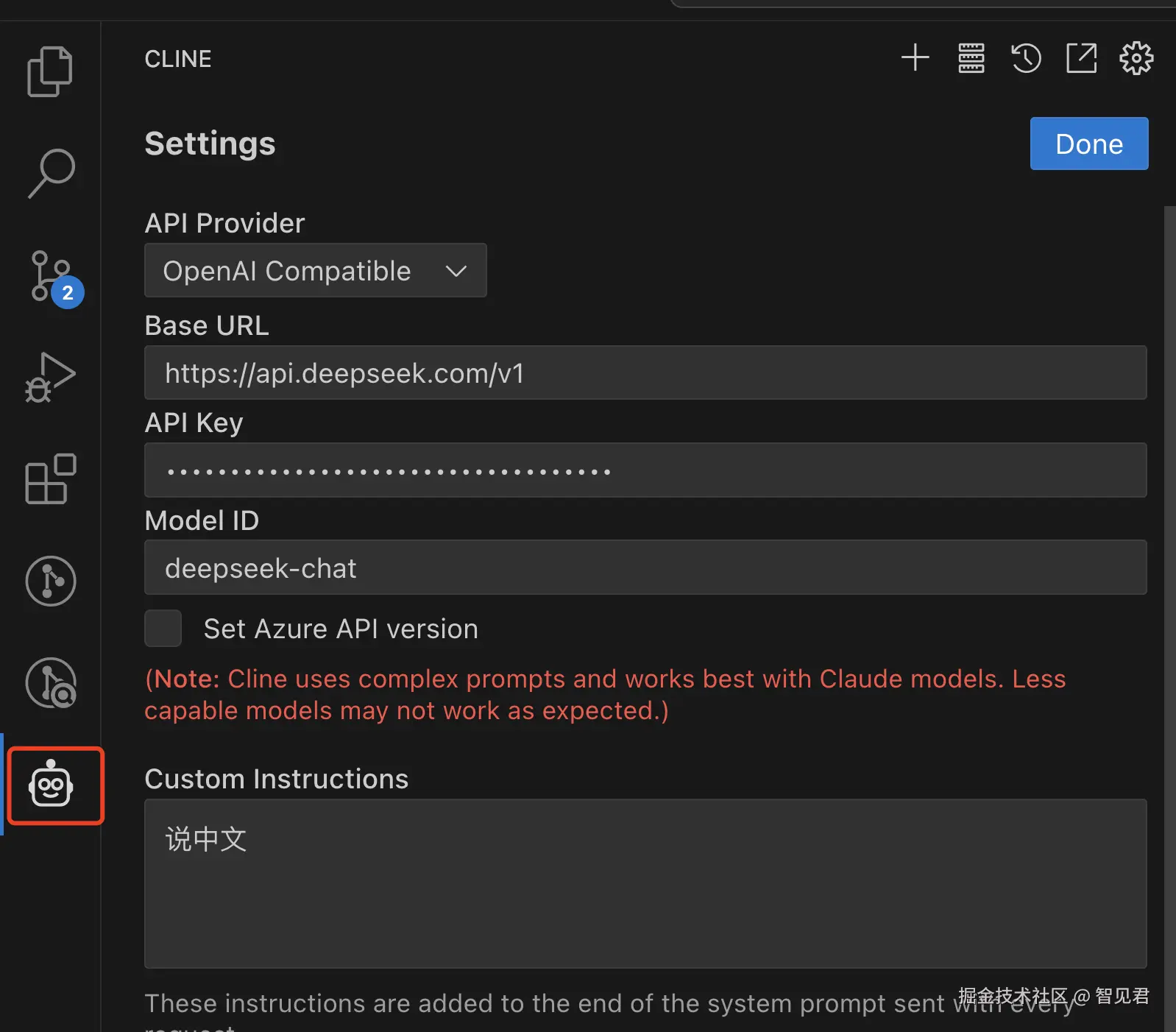1176x1032 pixels.
Task: Click the Model ID text field
Action: point(645,568)
